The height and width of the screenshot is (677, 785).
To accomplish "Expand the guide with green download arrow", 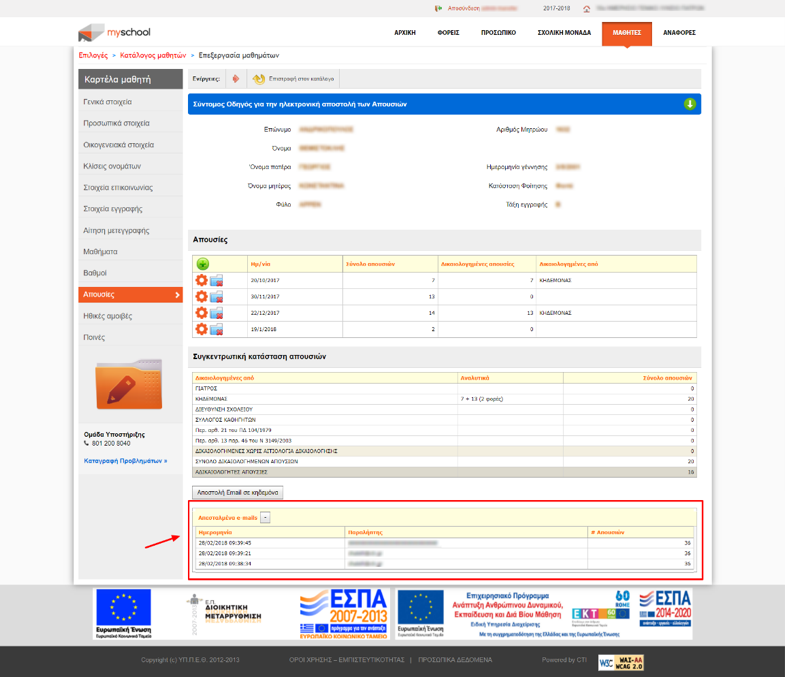I will point(689,104).
